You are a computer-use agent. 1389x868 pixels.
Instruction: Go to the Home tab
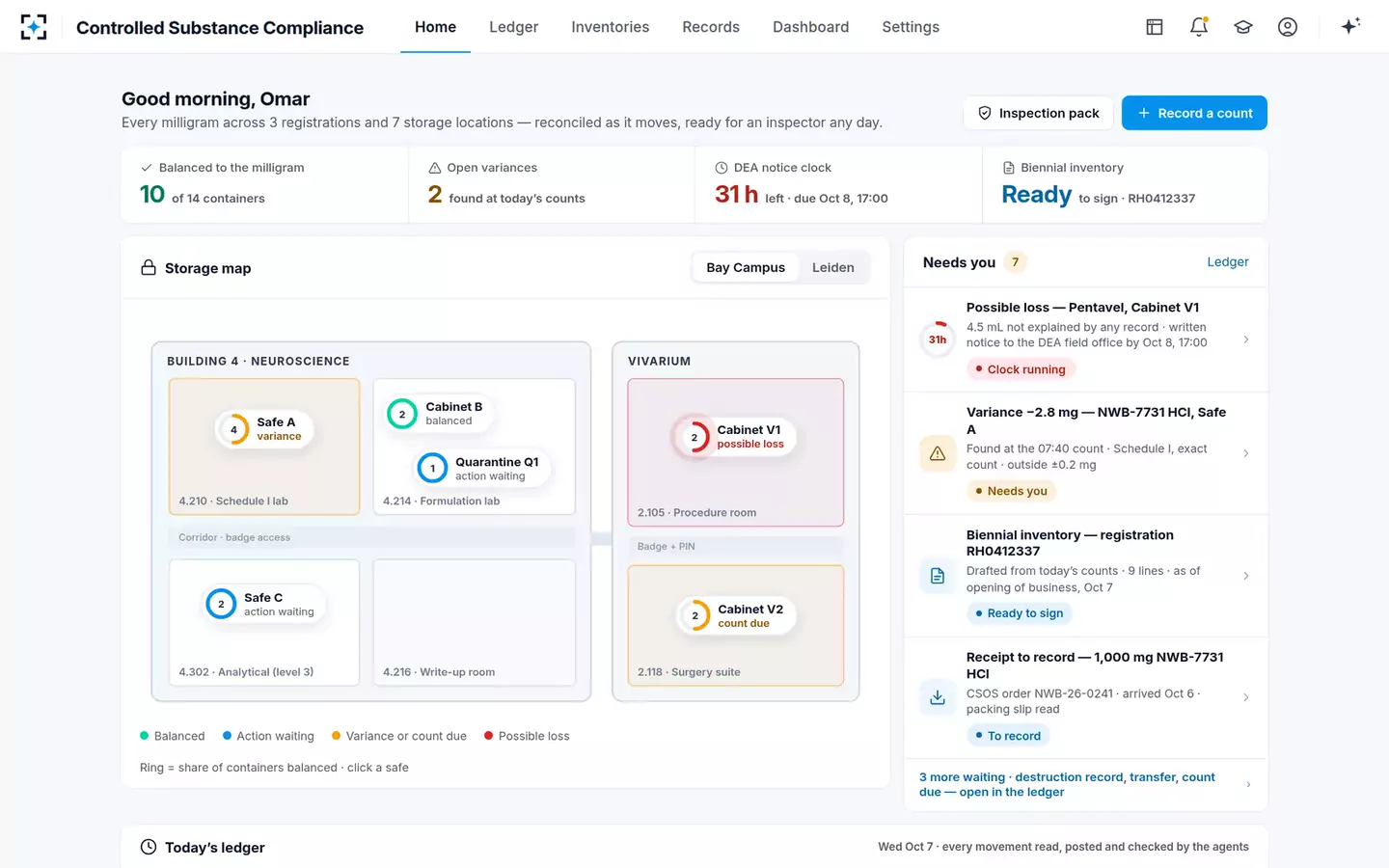point(435,27)
